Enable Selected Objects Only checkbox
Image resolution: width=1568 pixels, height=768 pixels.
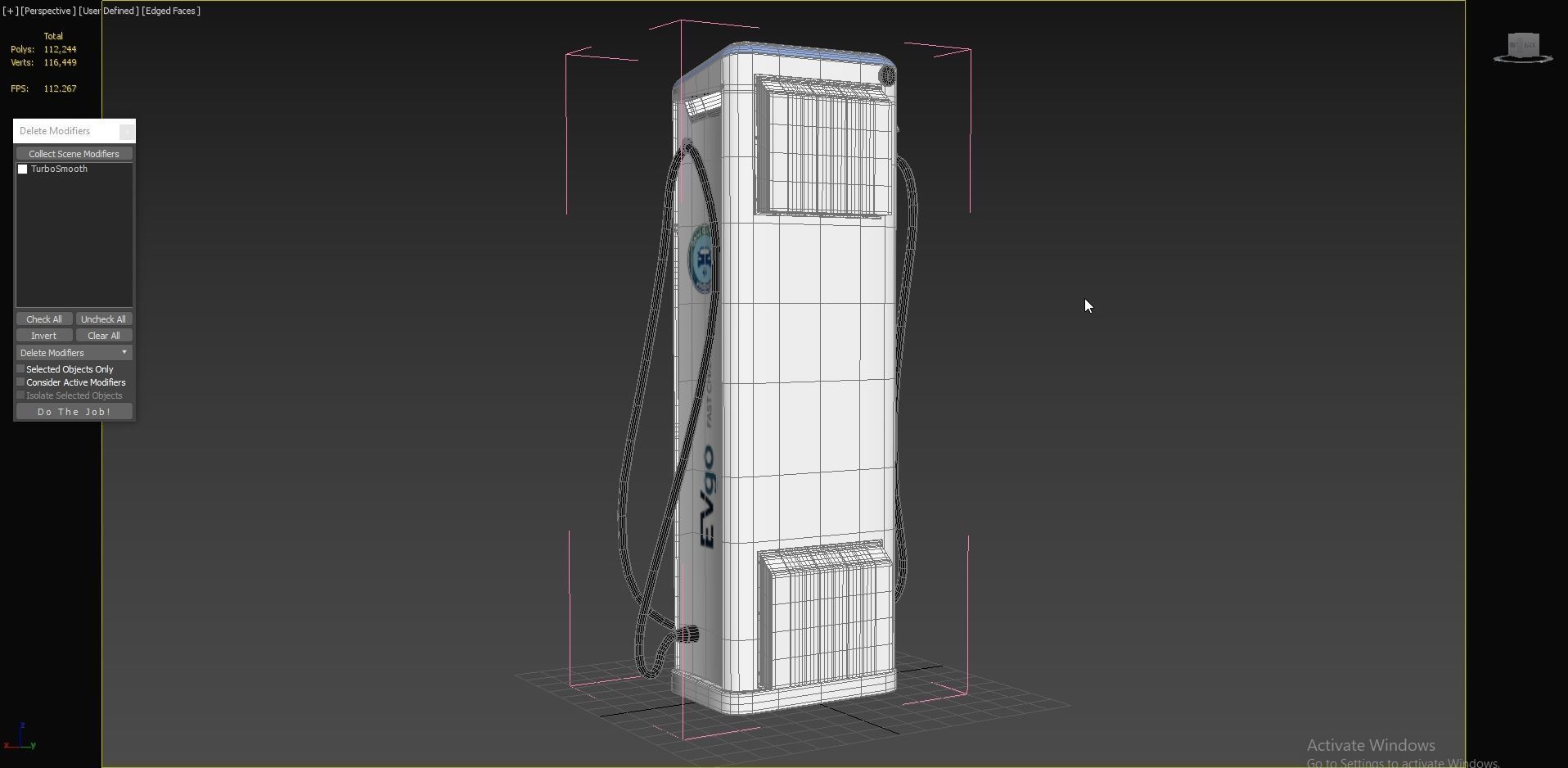[21, 369]
